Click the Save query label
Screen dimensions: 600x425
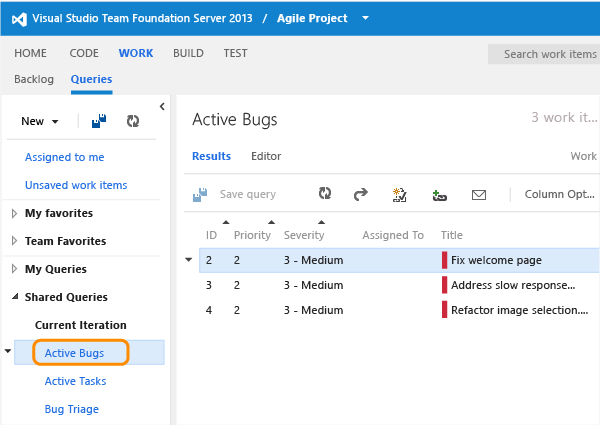coord(248,194)
